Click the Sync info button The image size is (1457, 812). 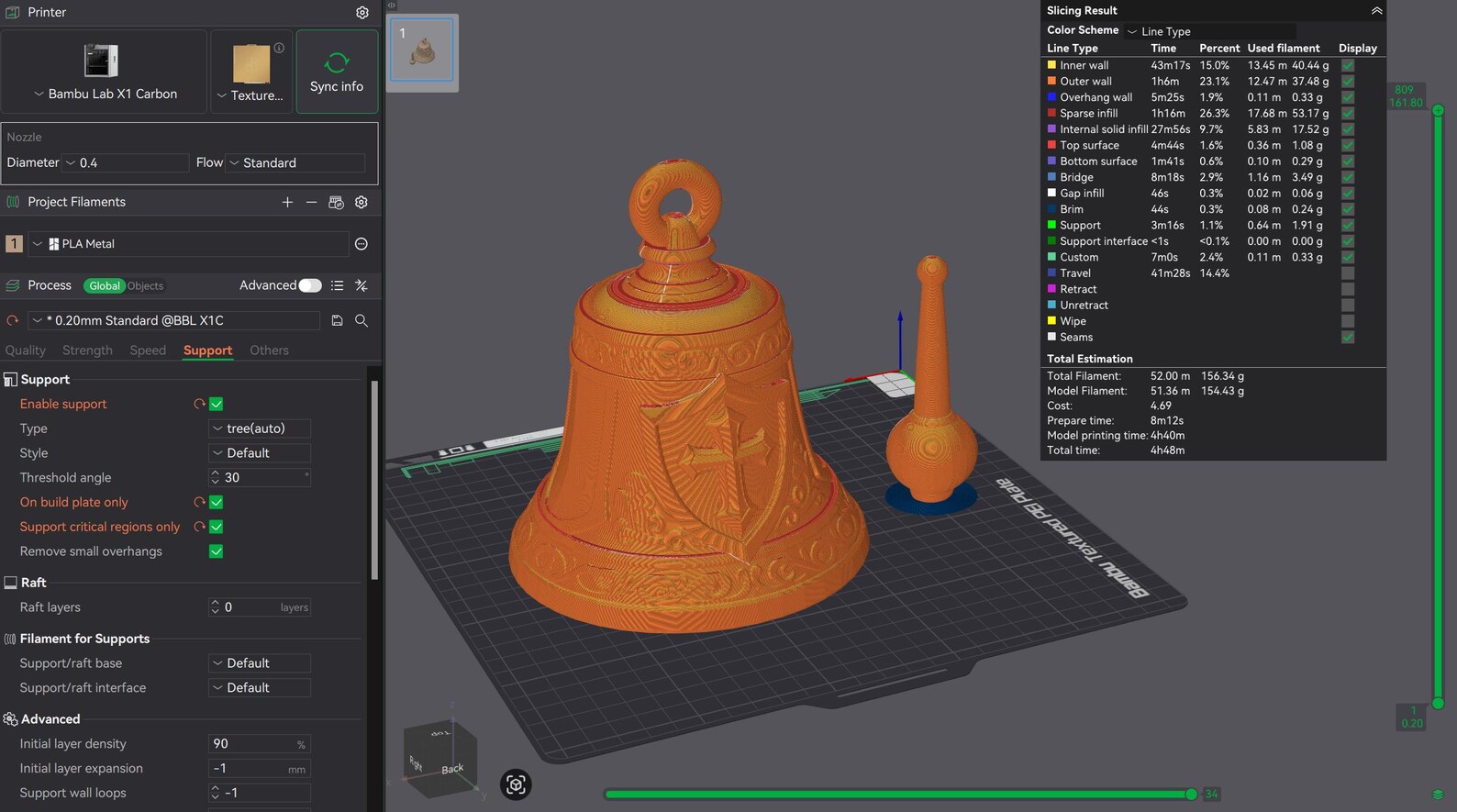(337, 72)
